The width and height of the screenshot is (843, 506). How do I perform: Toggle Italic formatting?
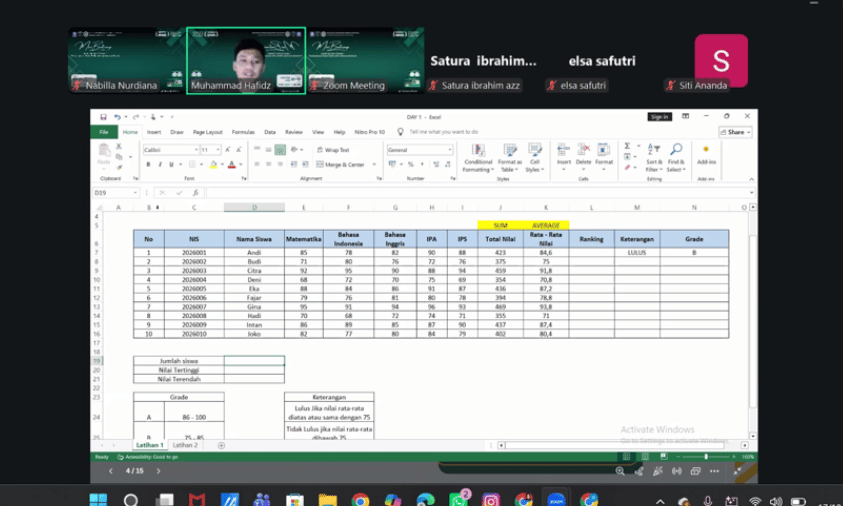pos(160,165)
